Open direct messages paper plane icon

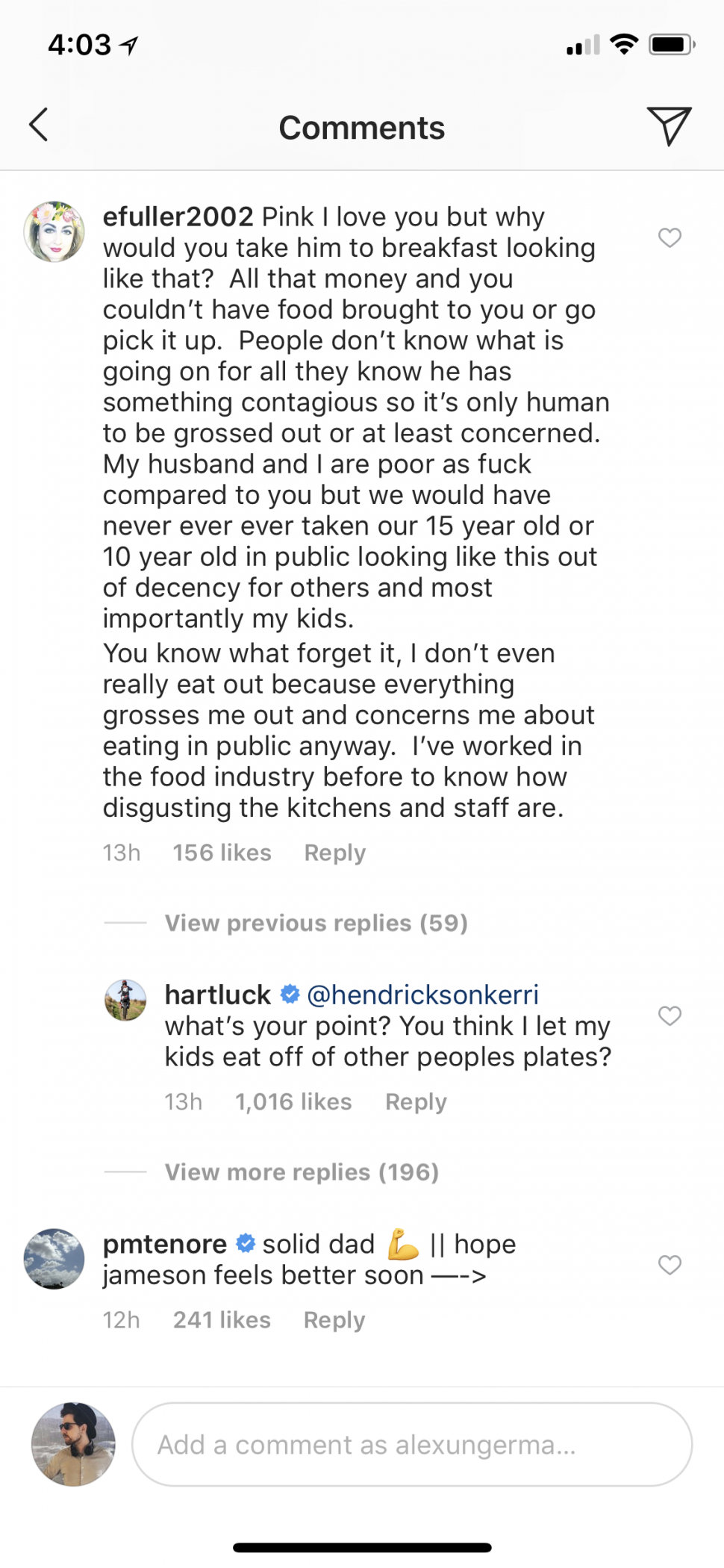pyautogui.click(x=669, y=125)
